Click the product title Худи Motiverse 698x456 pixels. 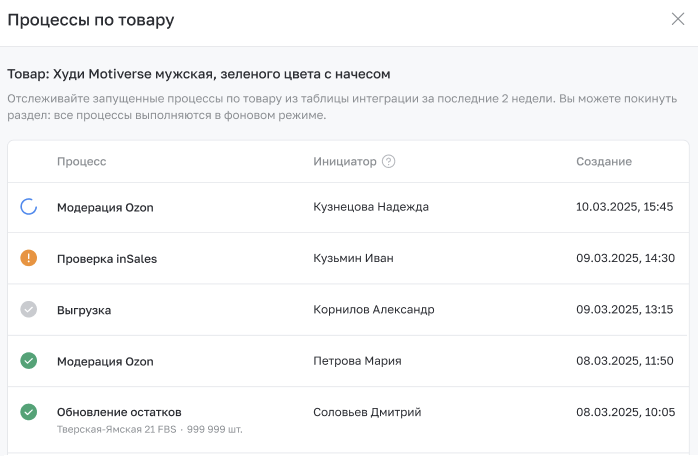[198, 74]
